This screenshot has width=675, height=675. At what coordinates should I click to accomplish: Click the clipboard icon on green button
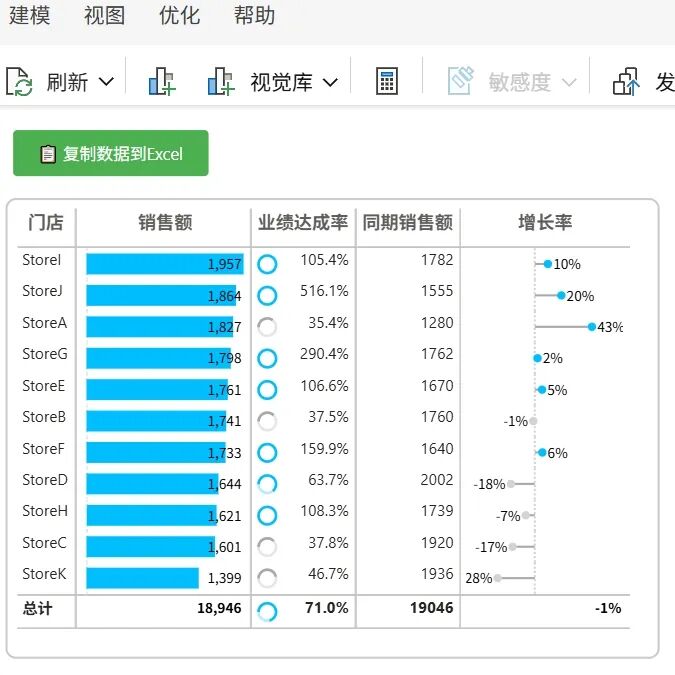tap(48, 154)
